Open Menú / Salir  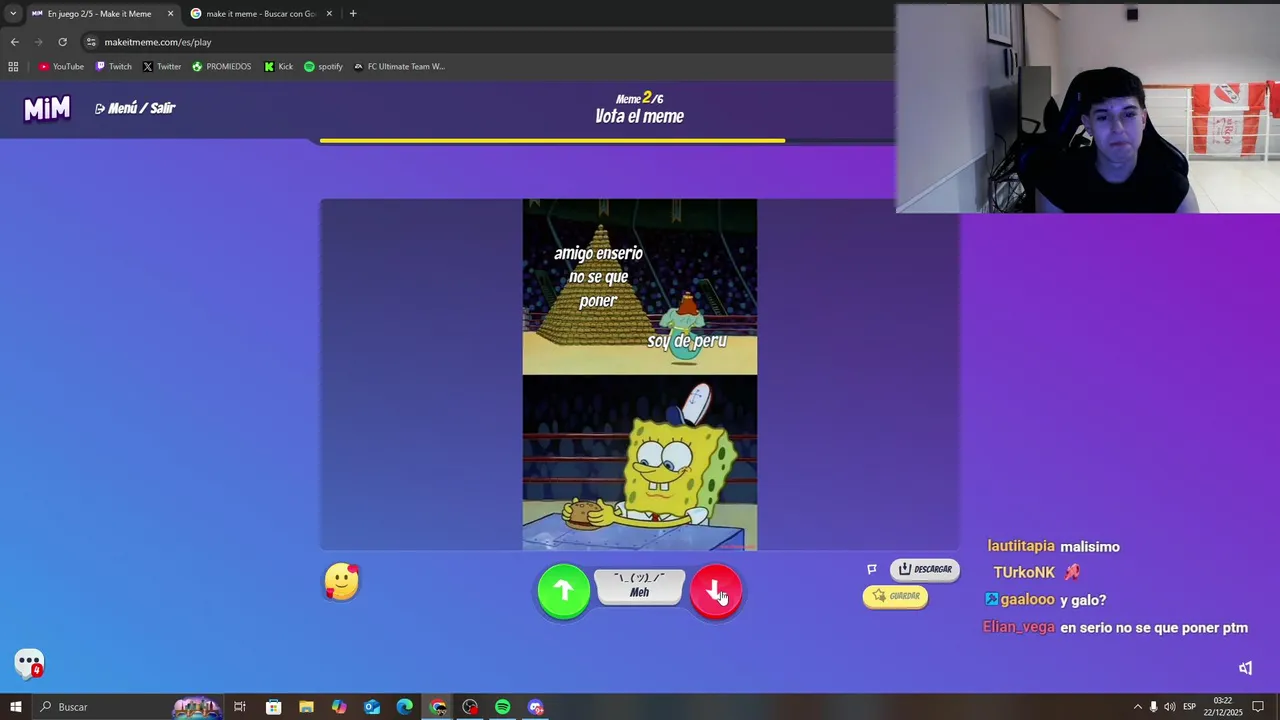[x=135, y=108]
